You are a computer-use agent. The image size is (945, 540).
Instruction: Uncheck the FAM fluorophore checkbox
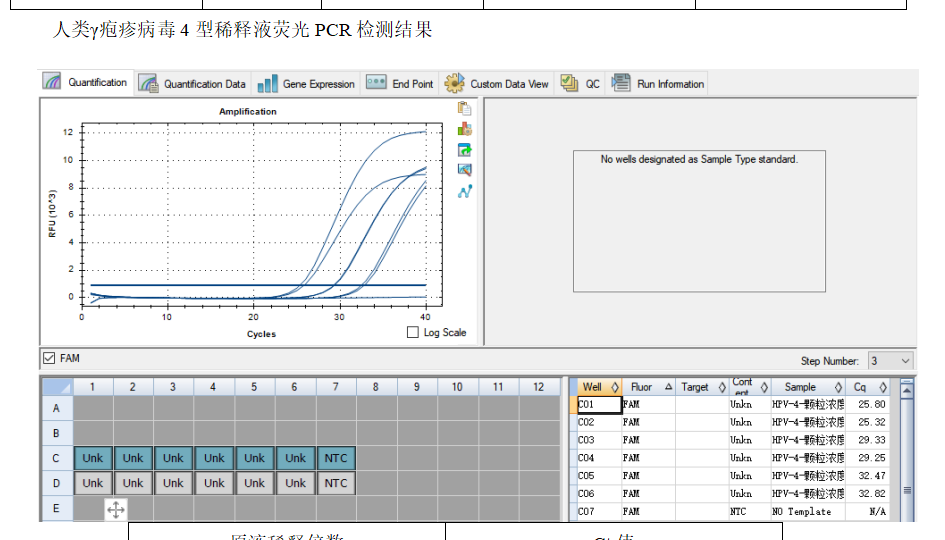(x=49, y=358)
